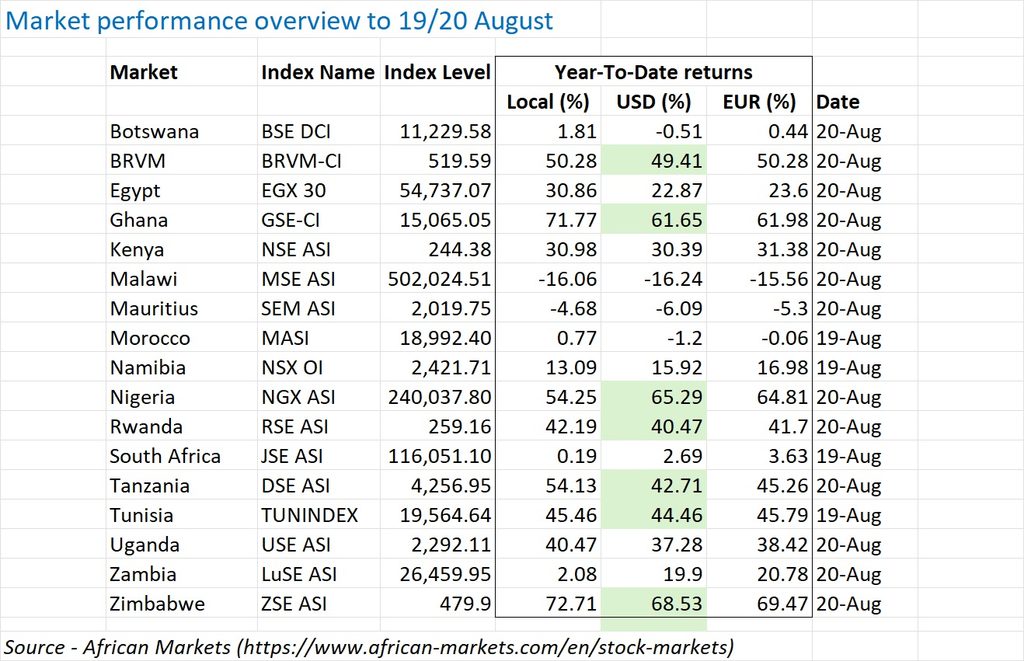Select Nigeria's highlighted USD return 65.29
Screen dimensions: 1024x661
tap(654, 396)
